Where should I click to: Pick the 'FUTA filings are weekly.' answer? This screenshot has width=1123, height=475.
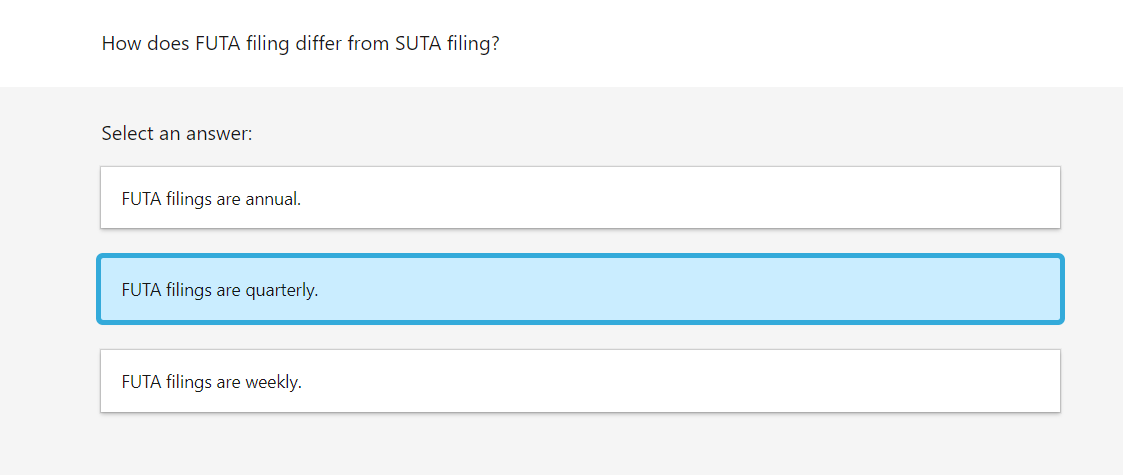[580, 381]
